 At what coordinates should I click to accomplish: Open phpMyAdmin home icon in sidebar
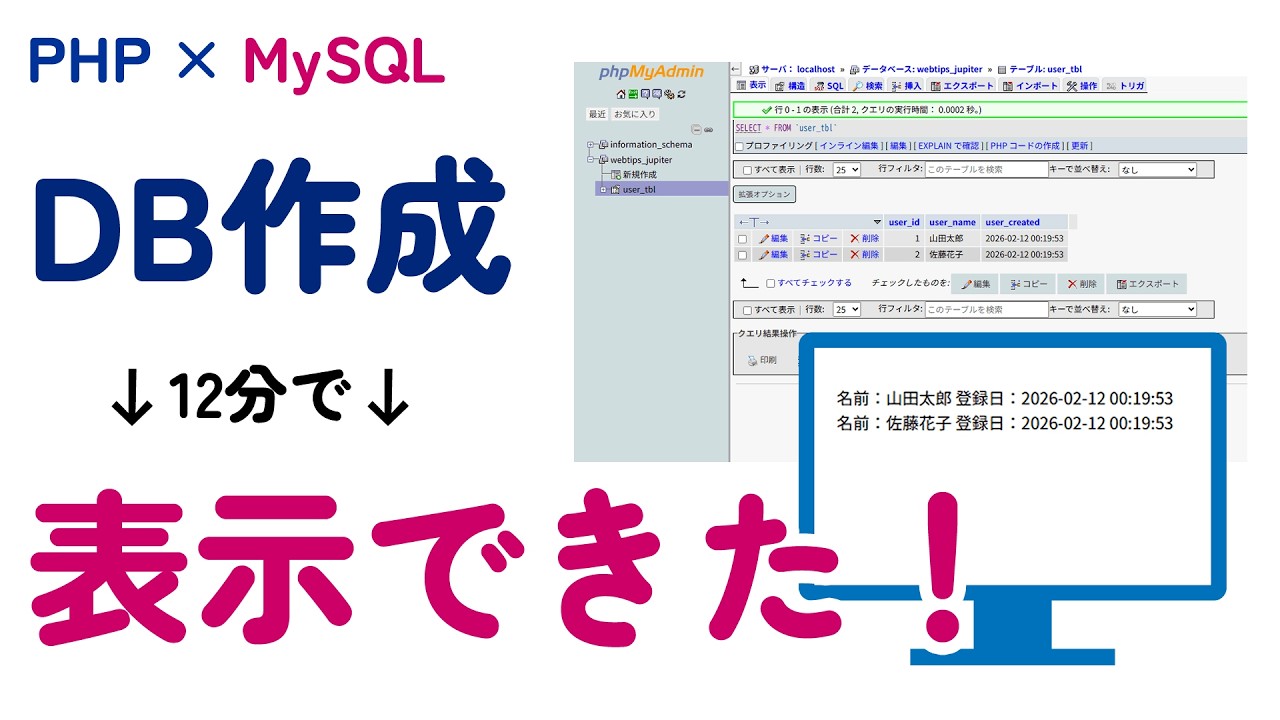(x=621, y=94)
